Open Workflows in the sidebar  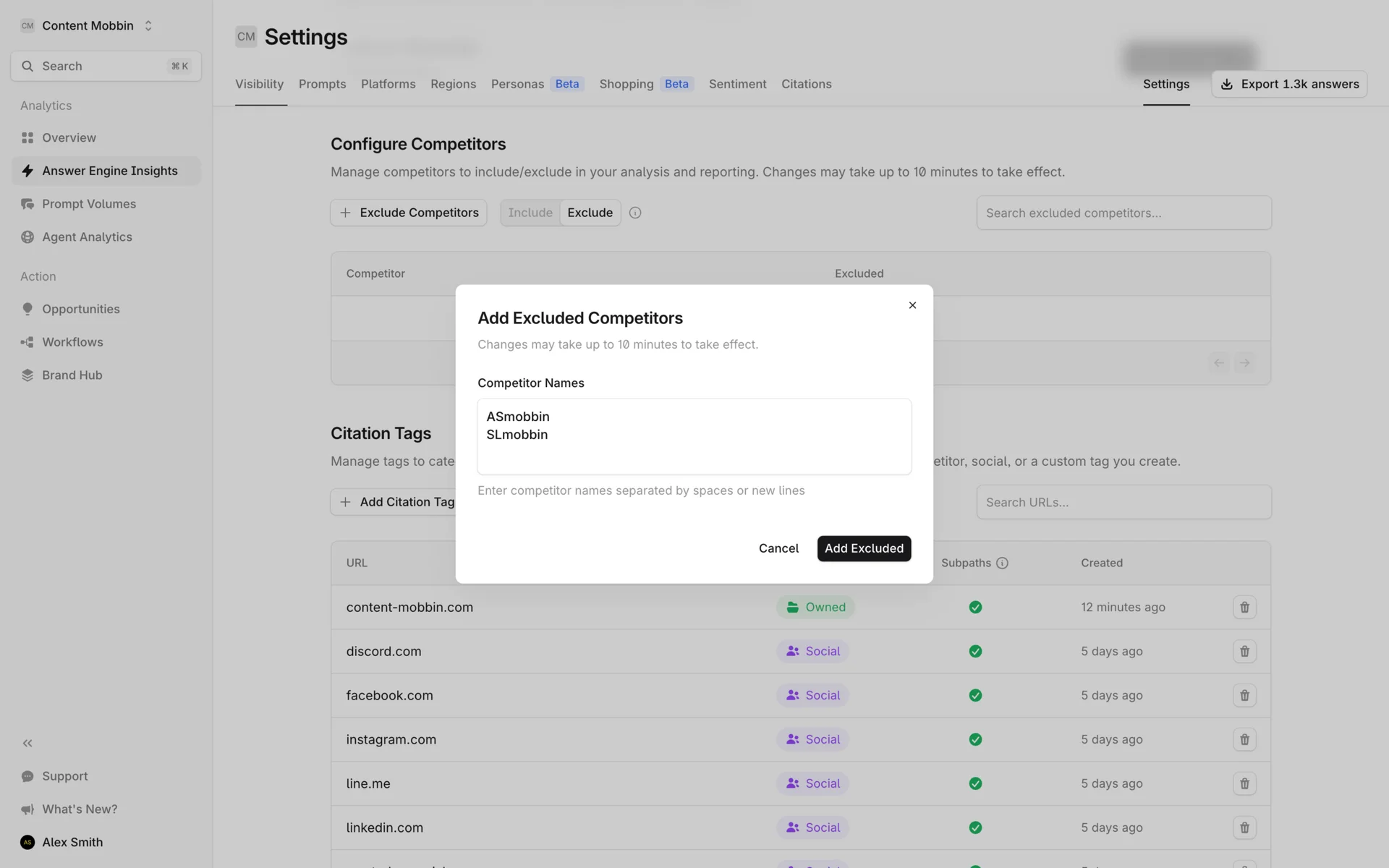72,342
